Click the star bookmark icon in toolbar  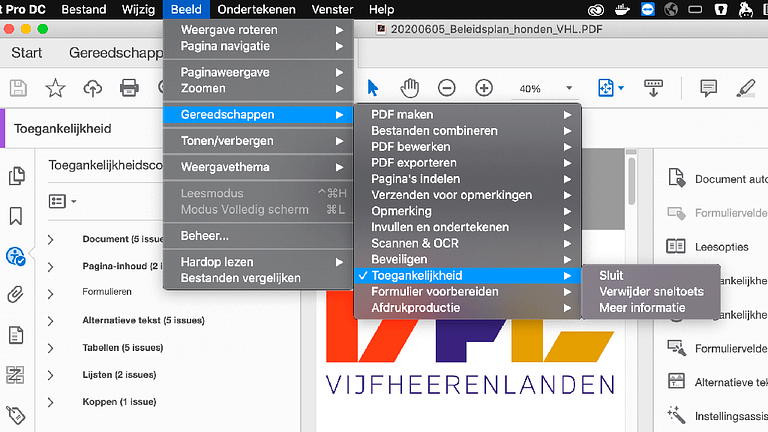[55, 88]
